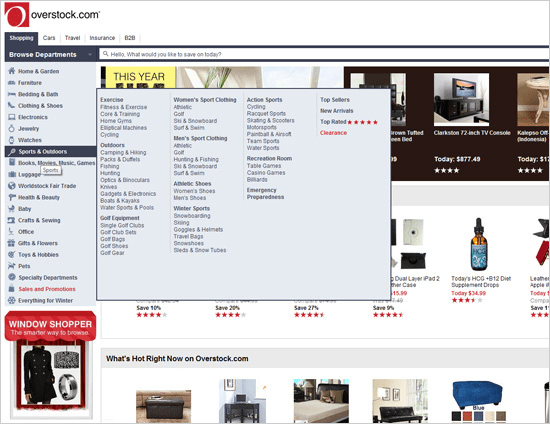
Task: Click the Health & Beauty hairdryer icon
Action: 12,197
